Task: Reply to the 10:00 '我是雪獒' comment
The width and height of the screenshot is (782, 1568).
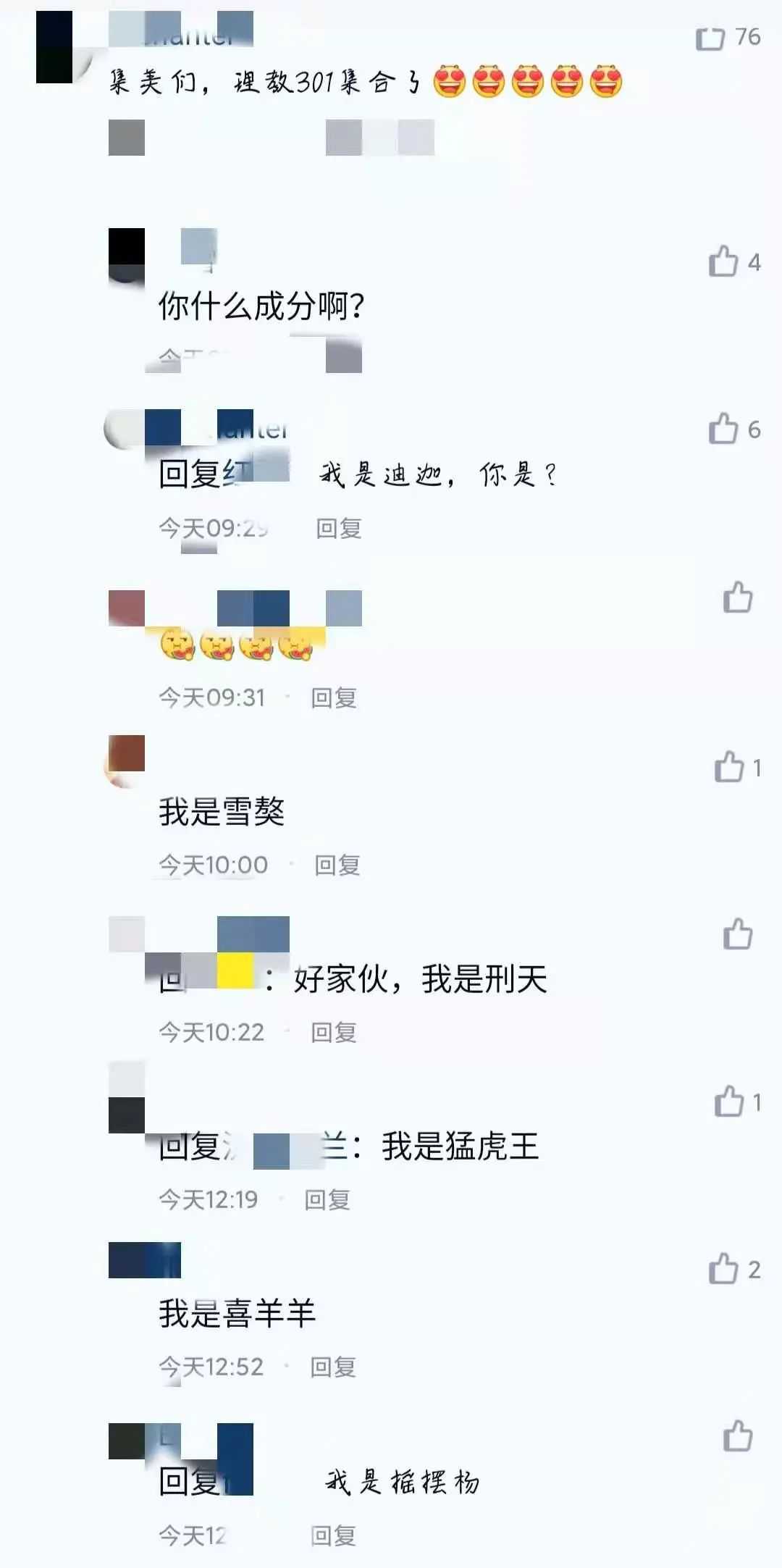Action: (337, 865)
